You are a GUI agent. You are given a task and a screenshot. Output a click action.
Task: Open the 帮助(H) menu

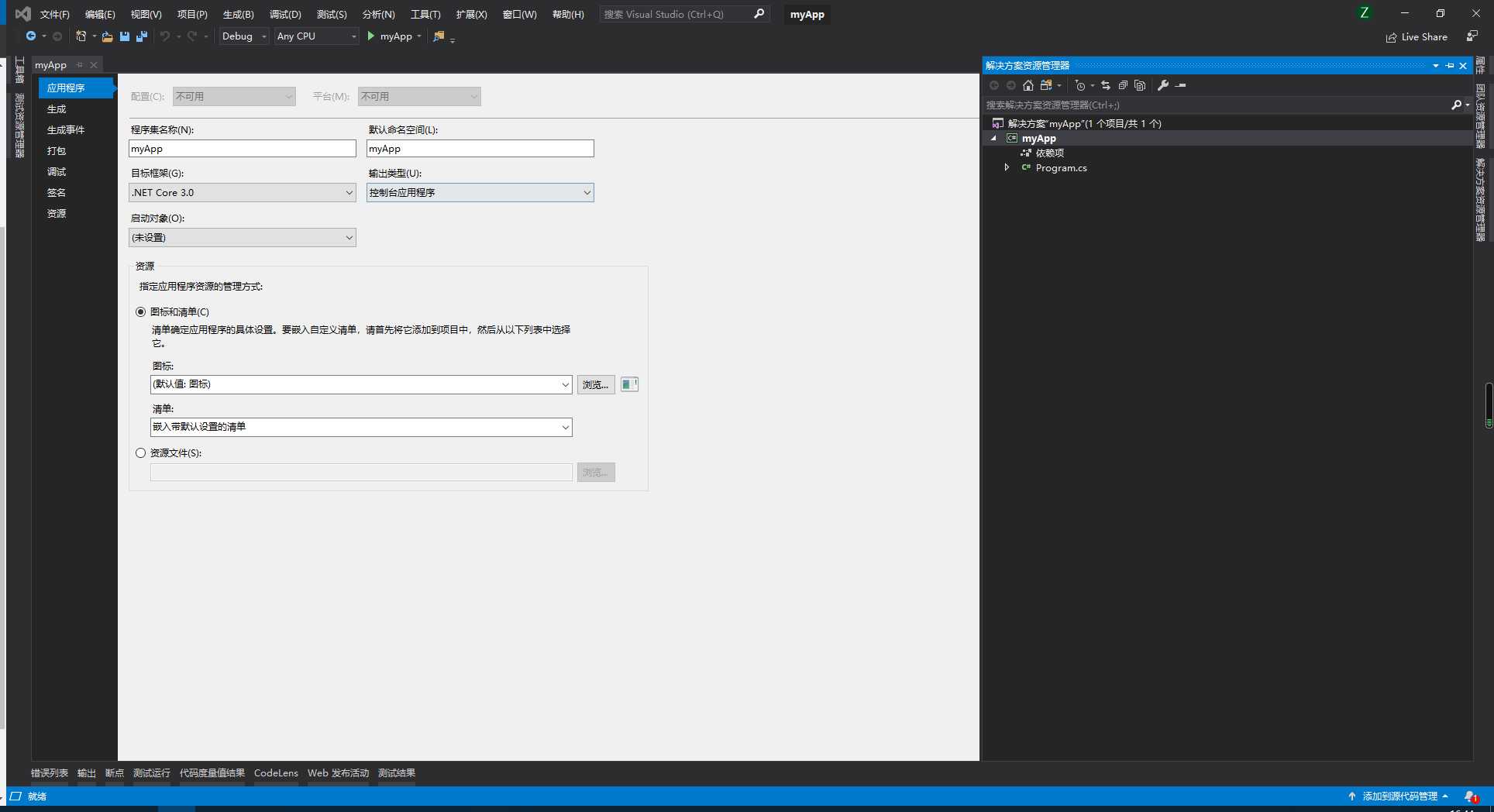point(568,14)
